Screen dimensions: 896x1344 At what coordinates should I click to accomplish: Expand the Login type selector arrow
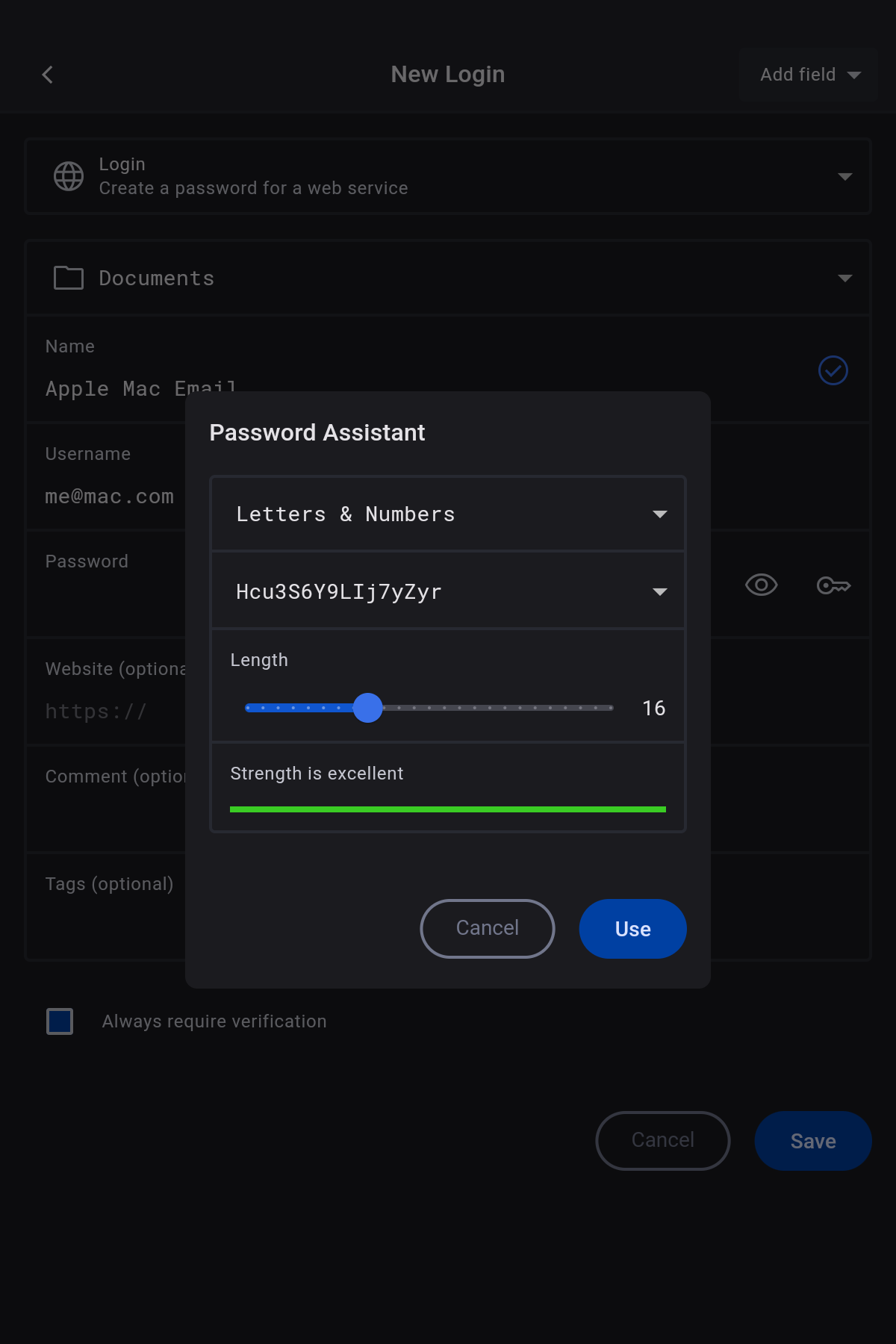(x=844, y=177)
